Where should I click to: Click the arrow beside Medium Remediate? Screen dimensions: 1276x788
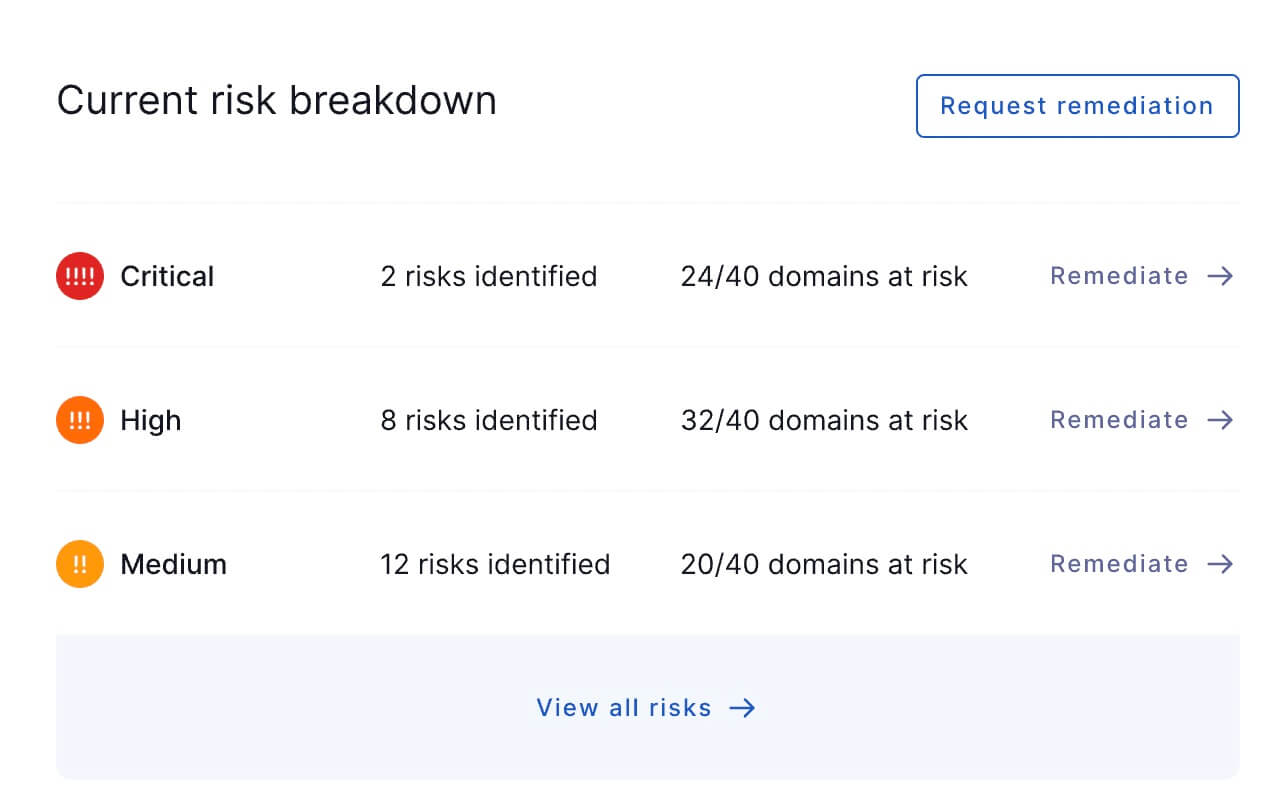pyautogui.click(x=1220, y=564)
